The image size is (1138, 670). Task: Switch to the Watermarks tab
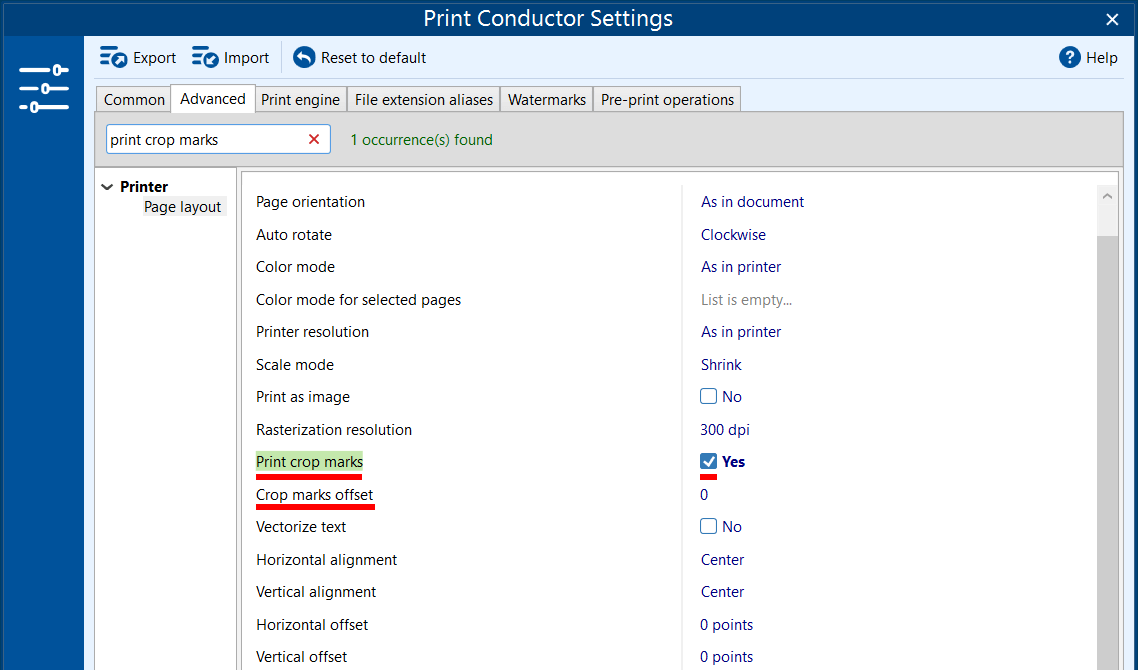coord(546,100)
